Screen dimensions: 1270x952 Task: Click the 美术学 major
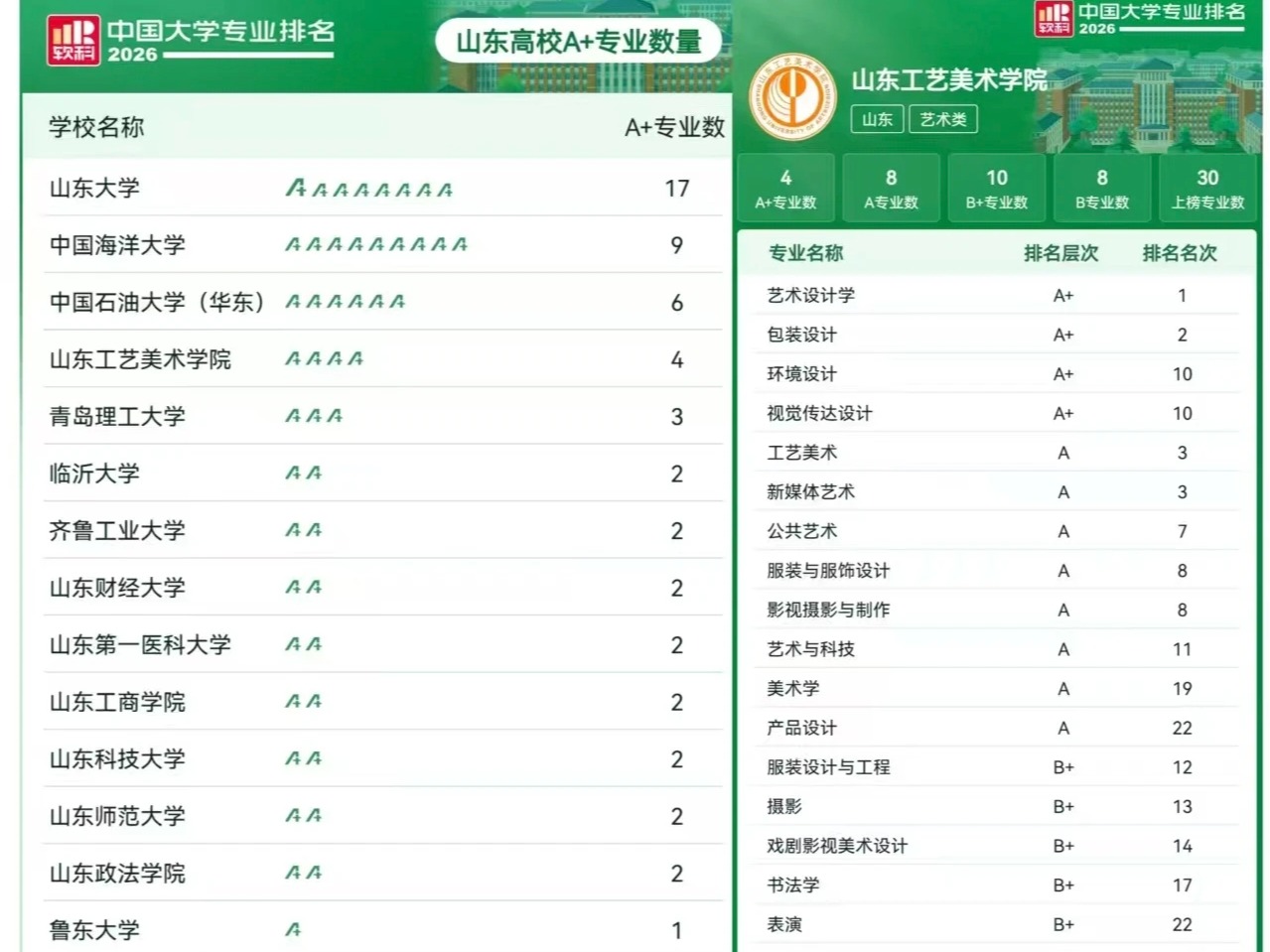(792, 688)
